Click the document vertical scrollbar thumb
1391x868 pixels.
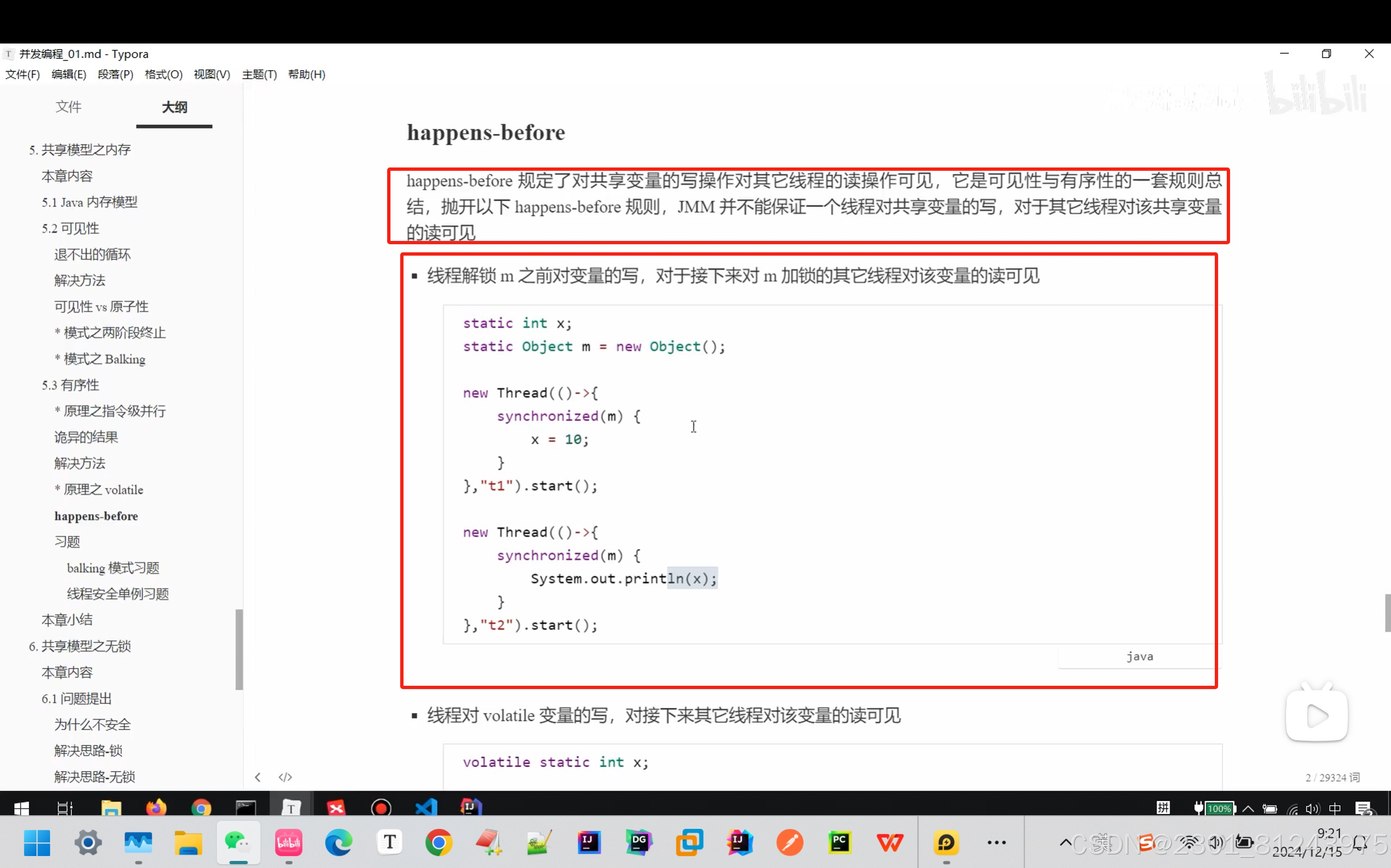pyautogui.click(x=1388, y=612)
